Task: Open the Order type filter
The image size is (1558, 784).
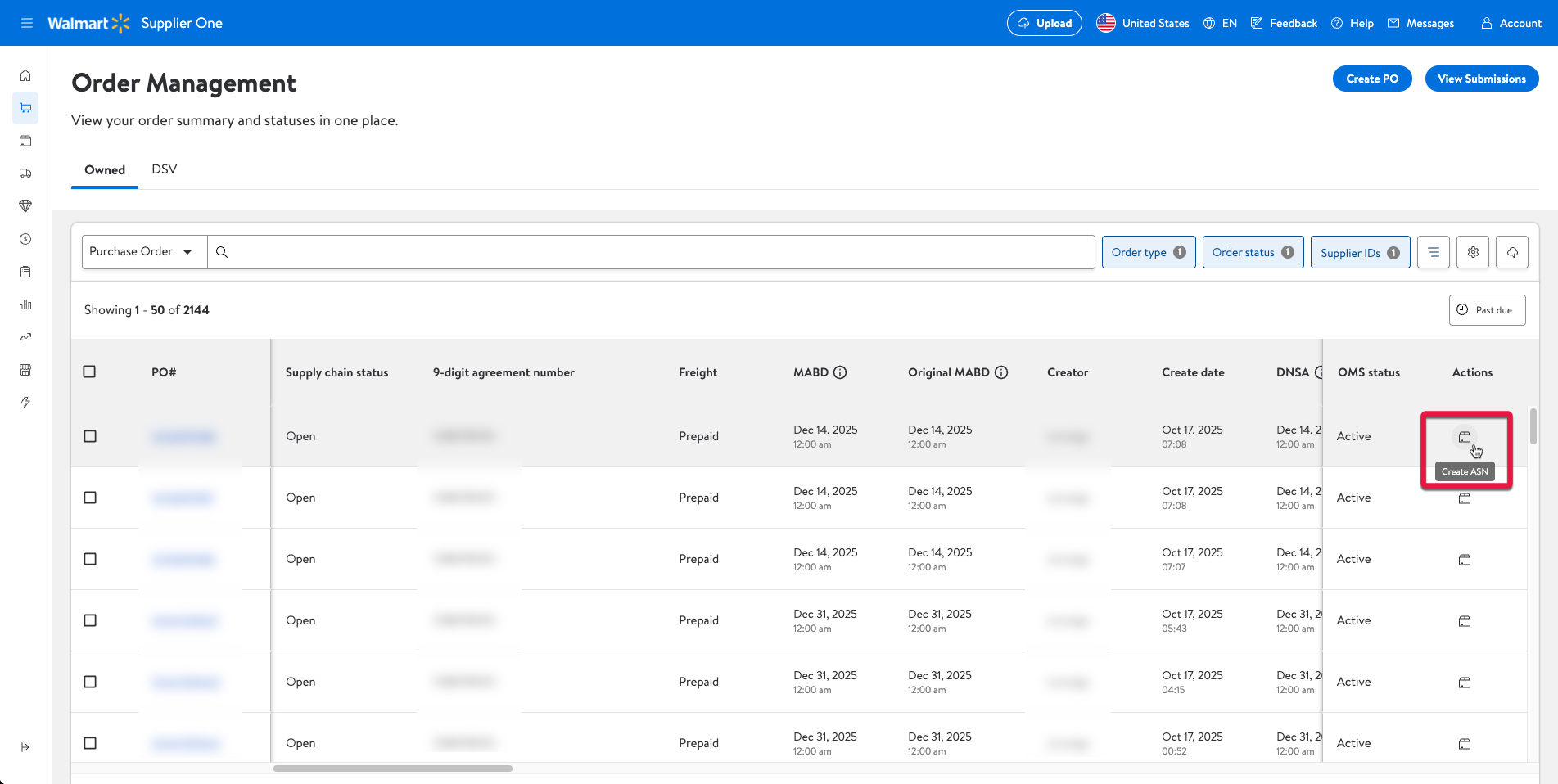Action: coord(1148,252)
